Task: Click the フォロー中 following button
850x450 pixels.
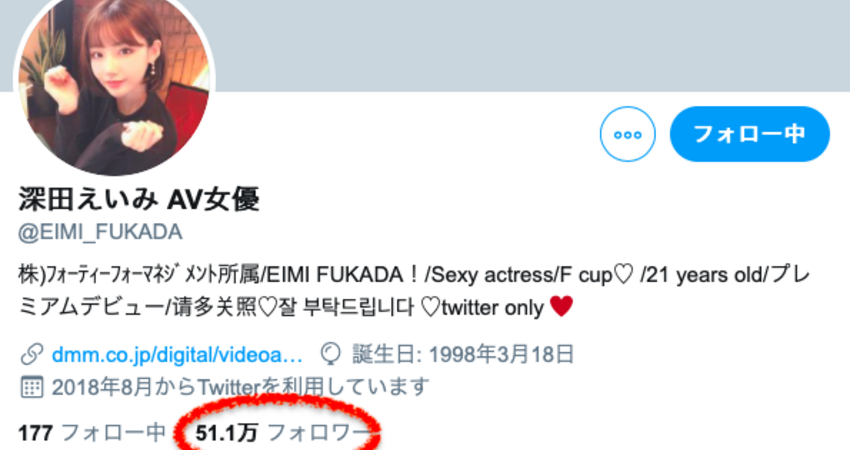Action: (750, 134)
